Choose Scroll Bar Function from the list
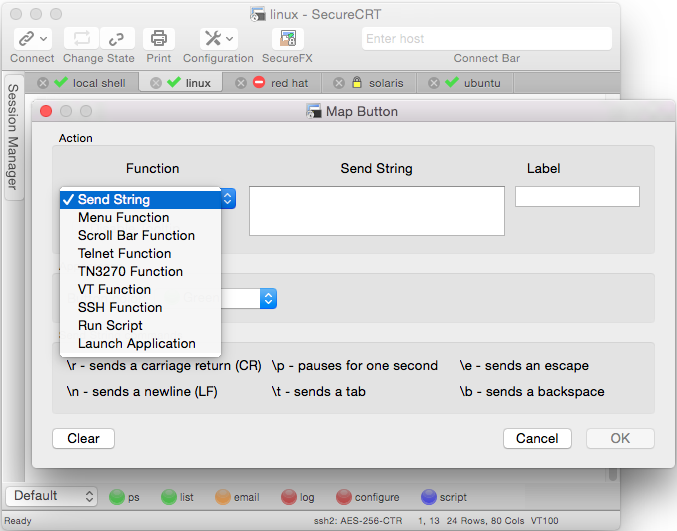677x531 pixels. coord(140,236)
